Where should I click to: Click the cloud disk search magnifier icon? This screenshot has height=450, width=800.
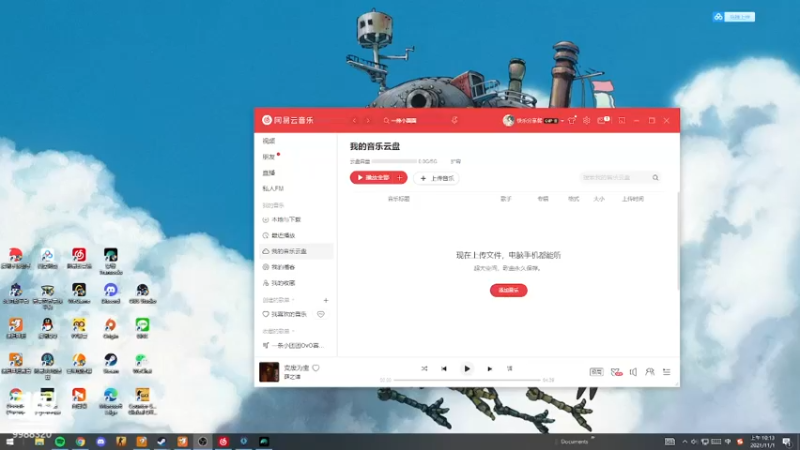pyautogui.click(x=656, y=178)
